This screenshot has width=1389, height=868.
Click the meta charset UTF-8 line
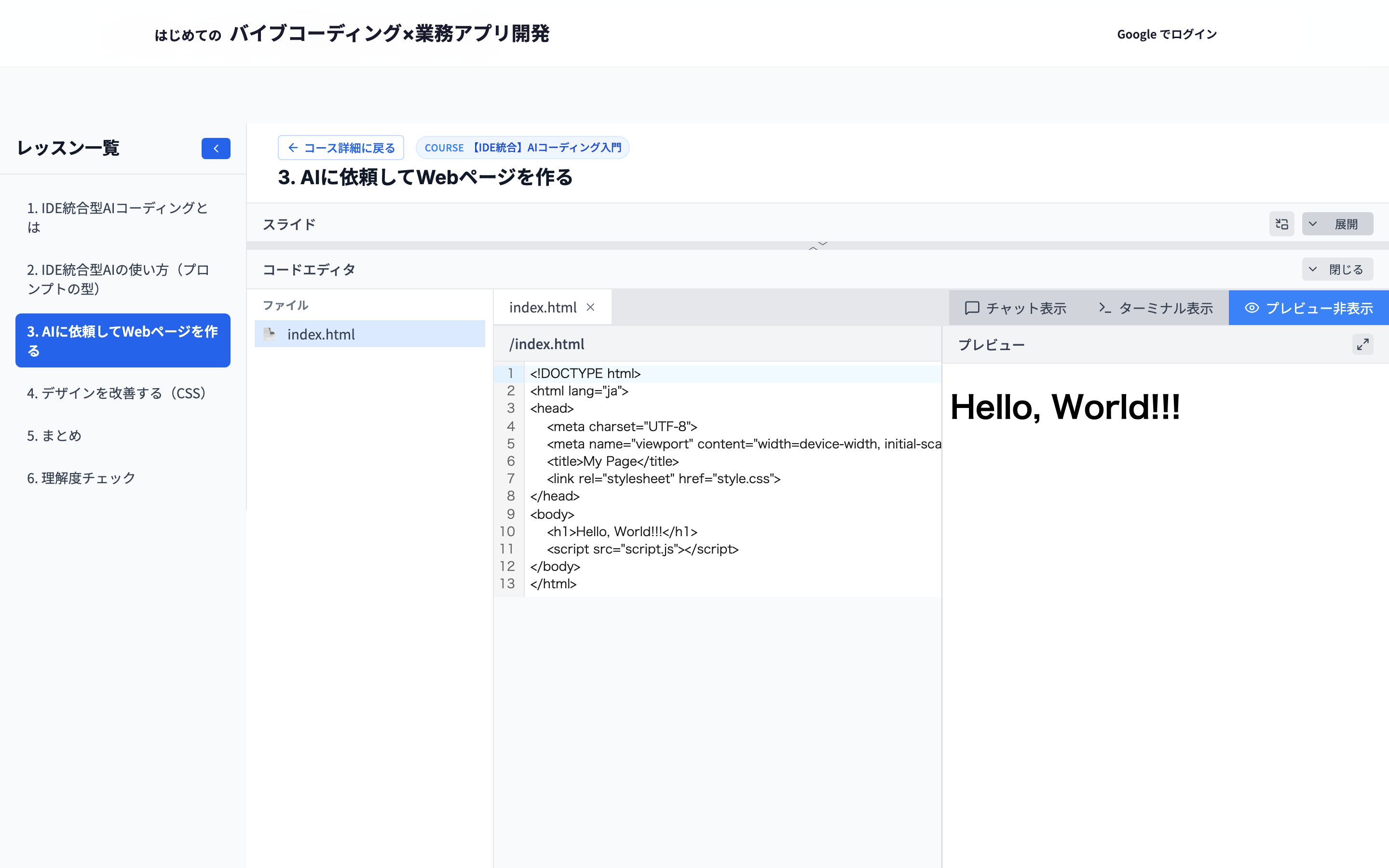622,427
